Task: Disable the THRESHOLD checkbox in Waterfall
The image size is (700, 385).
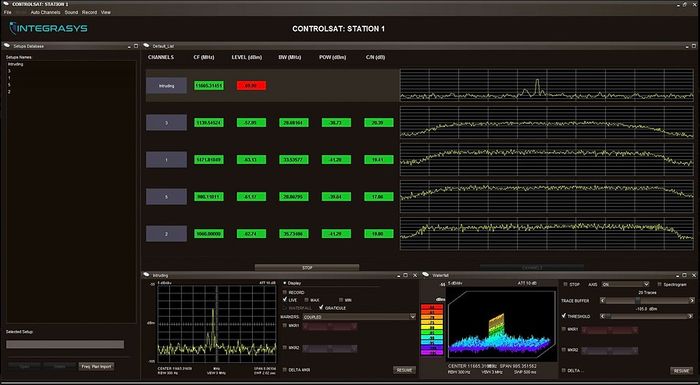Action: [564, 316]
